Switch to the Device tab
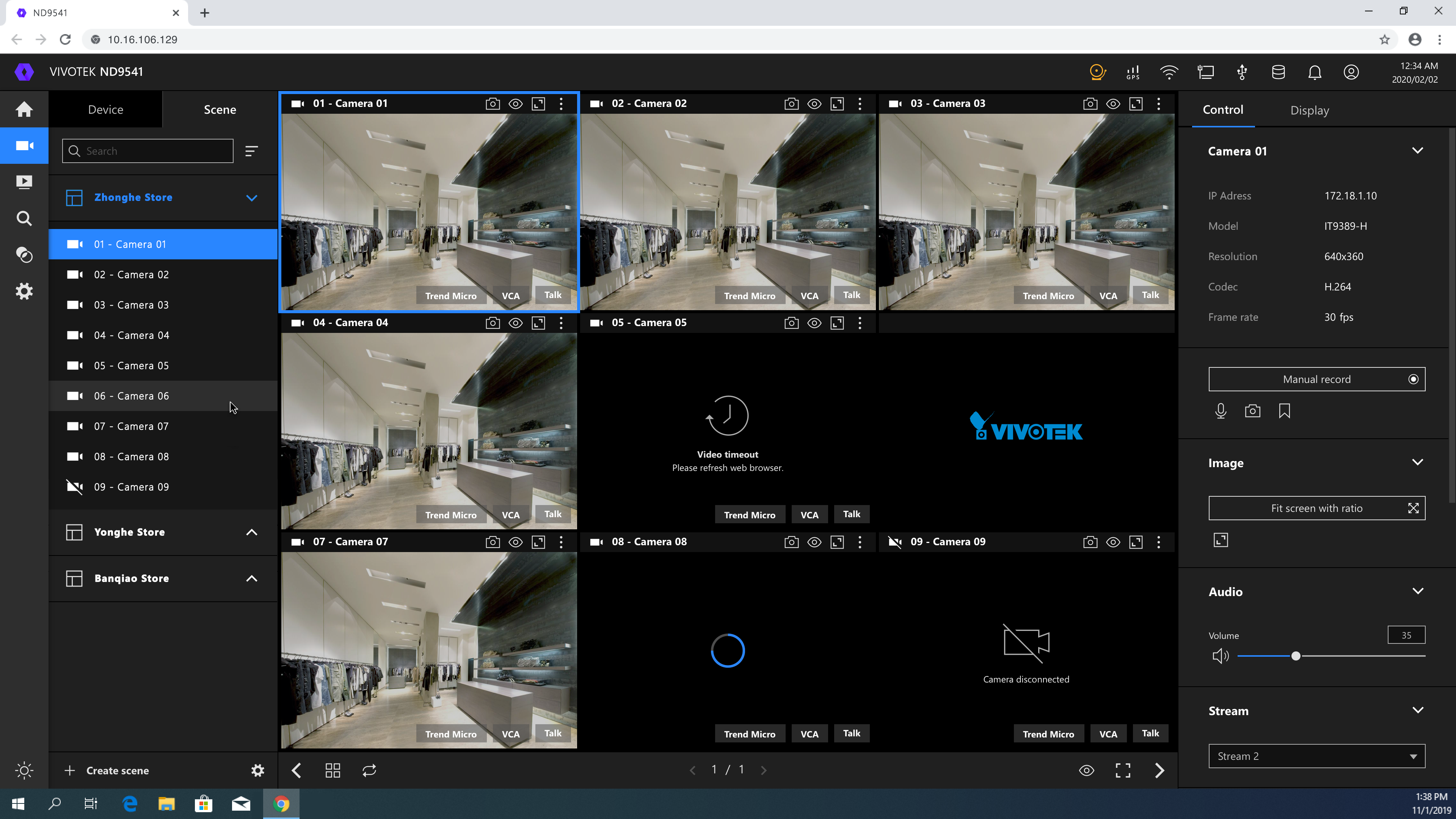Screen dimensions: 1456x819 tap(106, 110)
